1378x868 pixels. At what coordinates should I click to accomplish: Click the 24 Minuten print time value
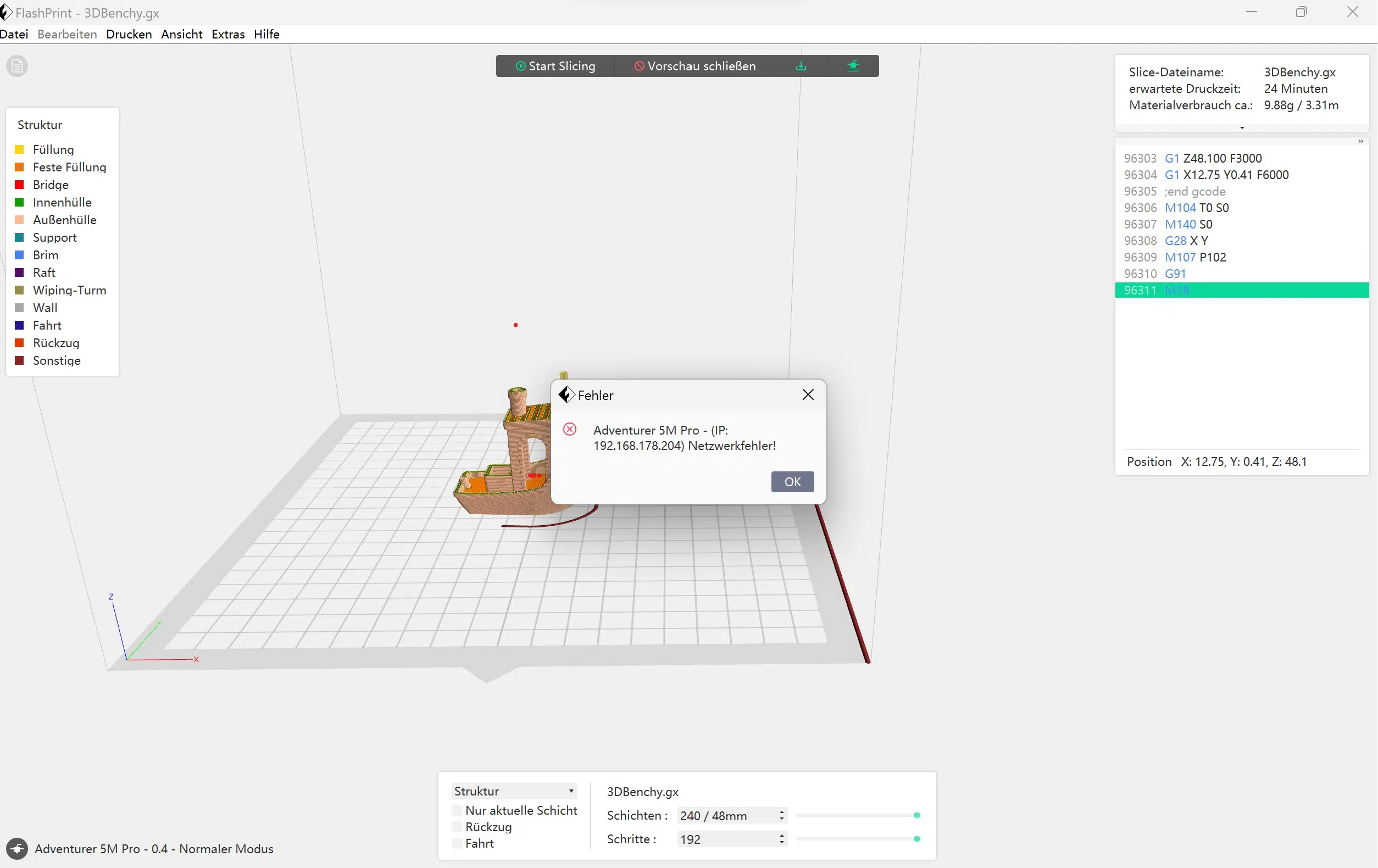point(1296,88)
